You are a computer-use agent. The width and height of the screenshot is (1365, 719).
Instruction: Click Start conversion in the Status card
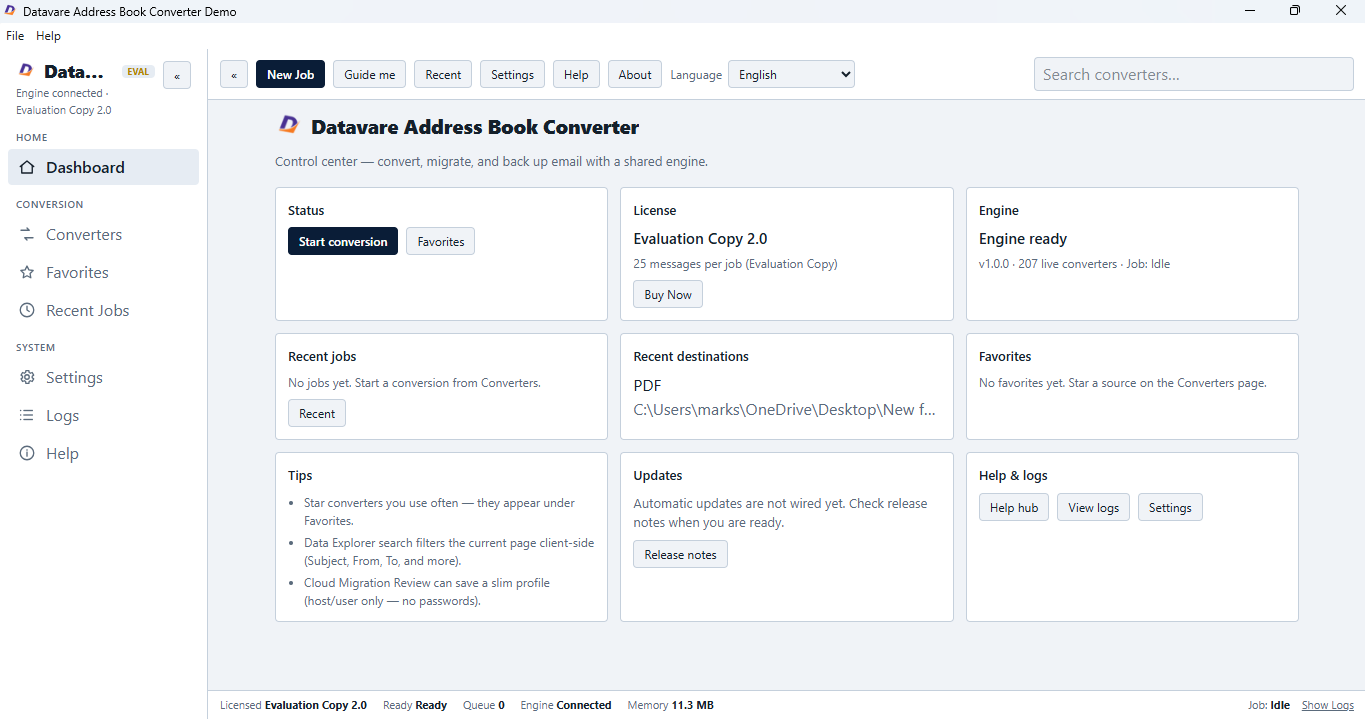[x=343, y=241]
